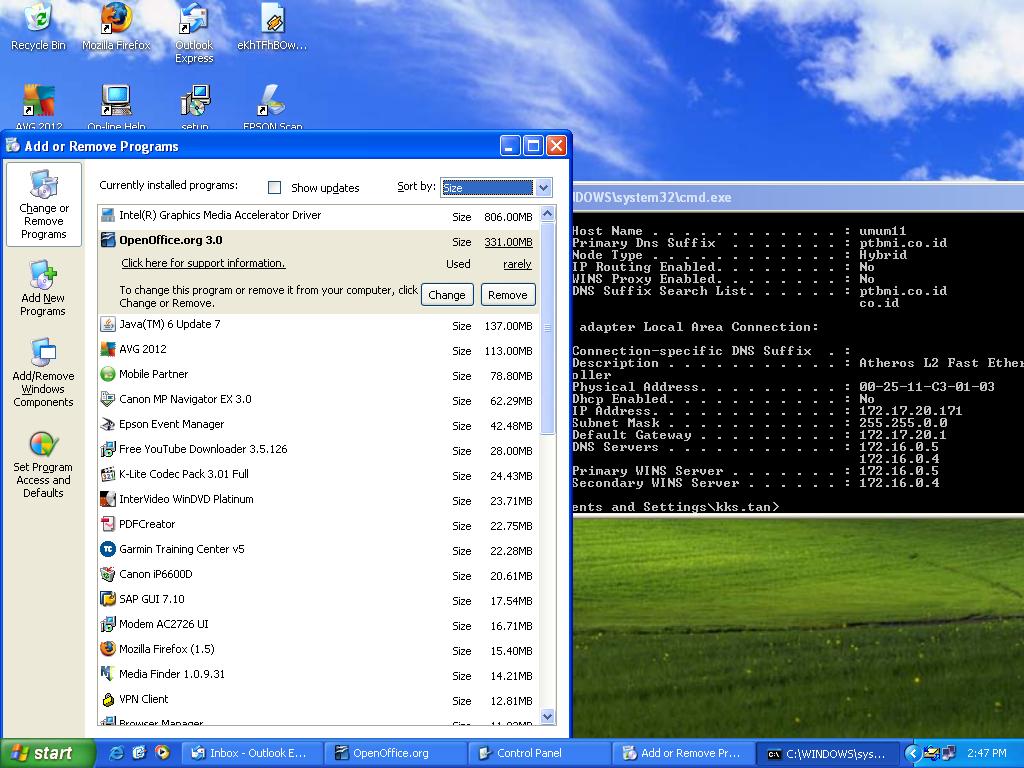Open the Sort by dropdown

tap(543, 187)
